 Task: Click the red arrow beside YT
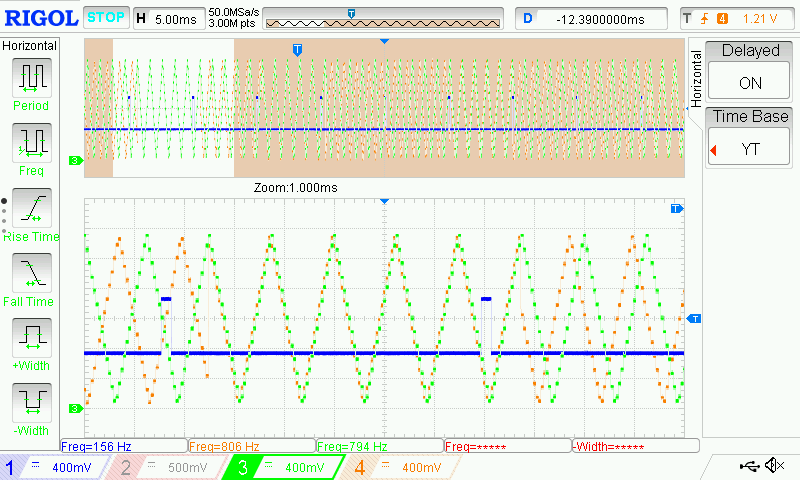[x=713, y=150]
